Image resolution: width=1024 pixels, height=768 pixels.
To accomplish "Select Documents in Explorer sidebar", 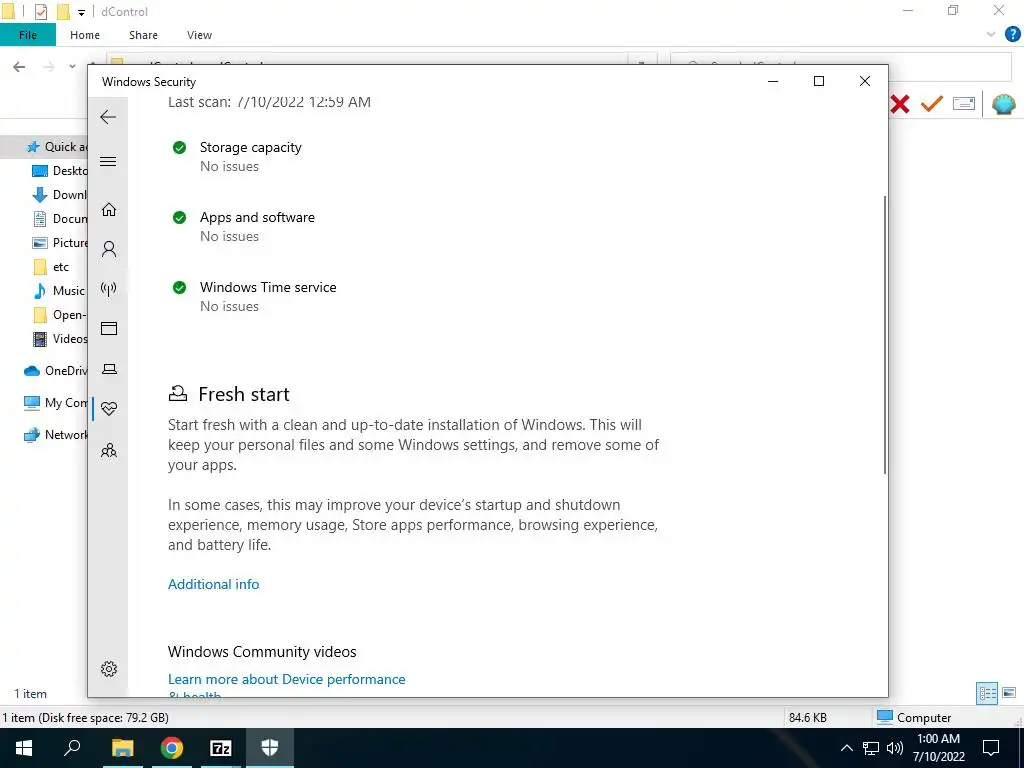I will [x=59, y=219].
